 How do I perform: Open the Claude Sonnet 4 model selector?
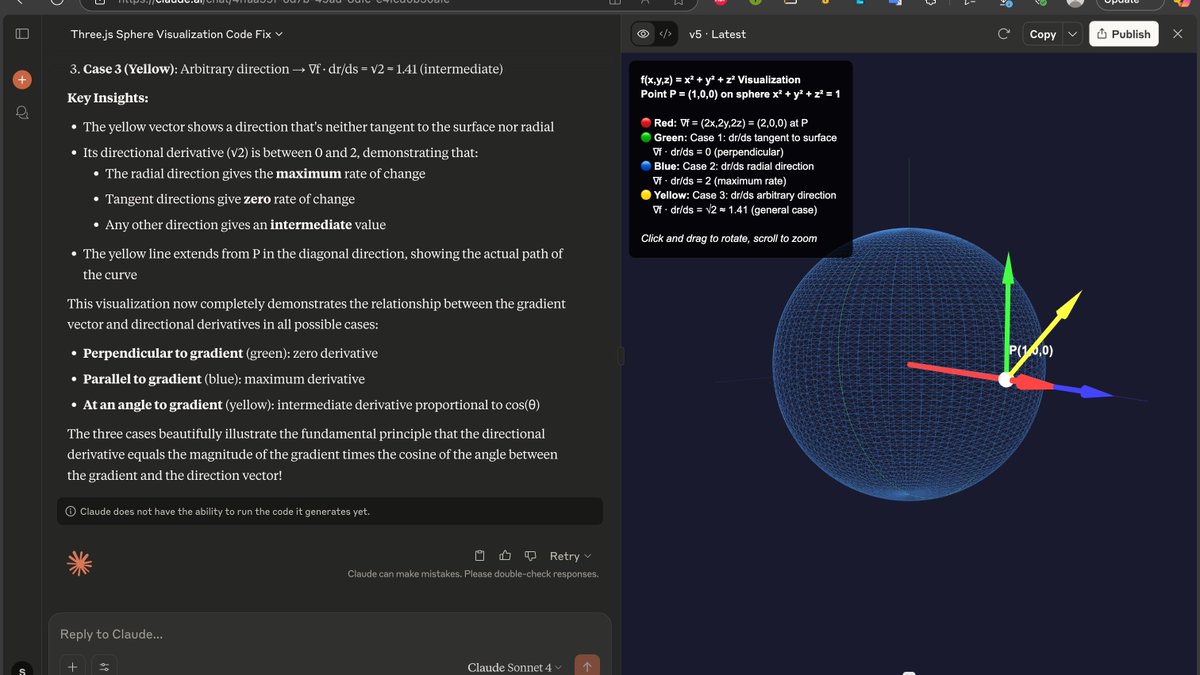[x=514, y=667]
